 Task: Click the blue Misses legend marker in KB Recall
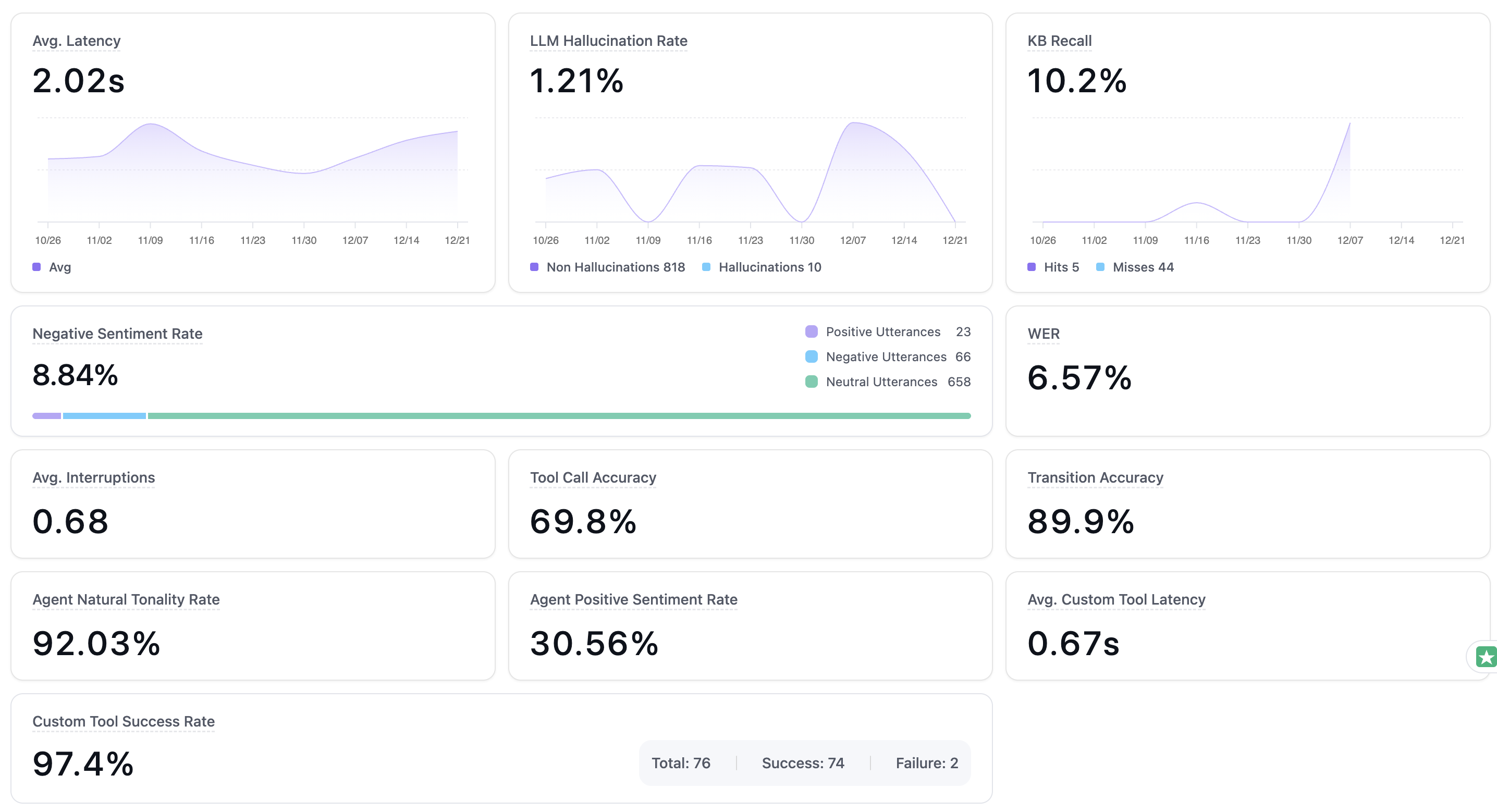pos(1100,267)
